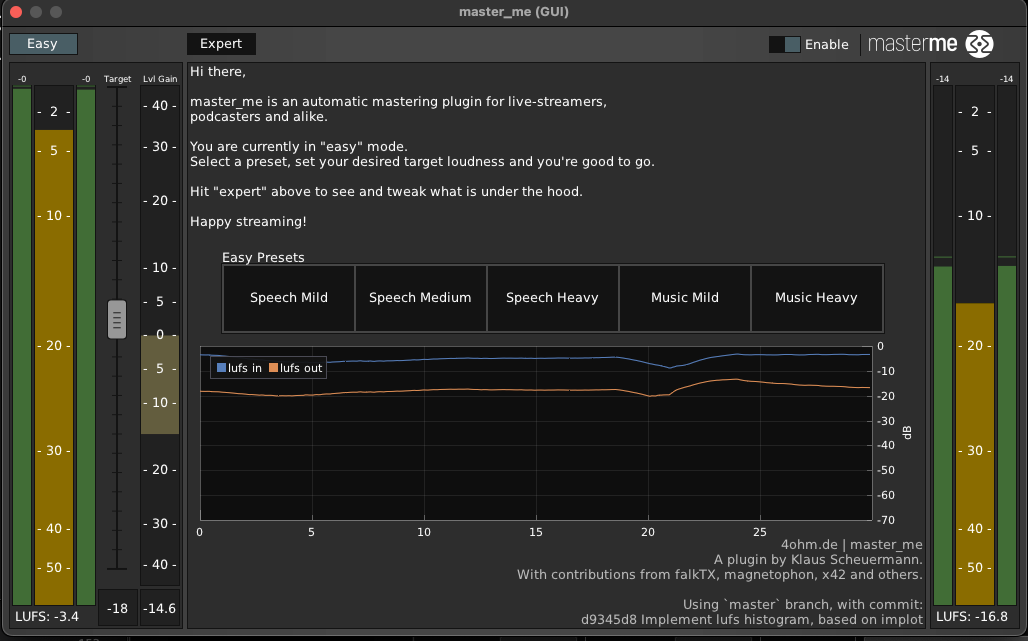
Task: Pick the Music Heavy preset
Action: (816, 298)
